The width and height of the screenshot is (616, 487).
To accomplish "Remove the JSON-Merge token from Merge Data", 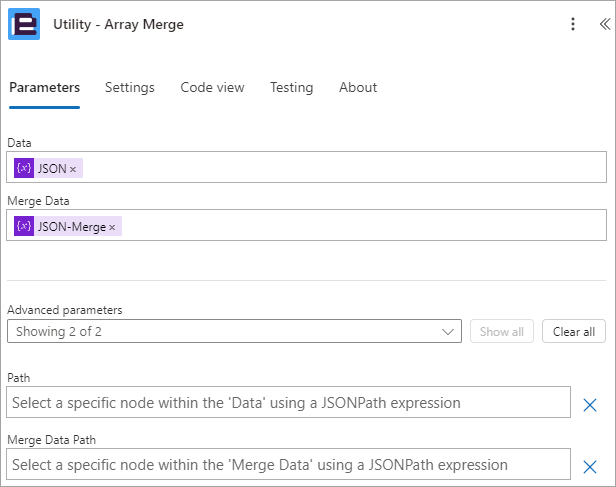I will 112,227.
